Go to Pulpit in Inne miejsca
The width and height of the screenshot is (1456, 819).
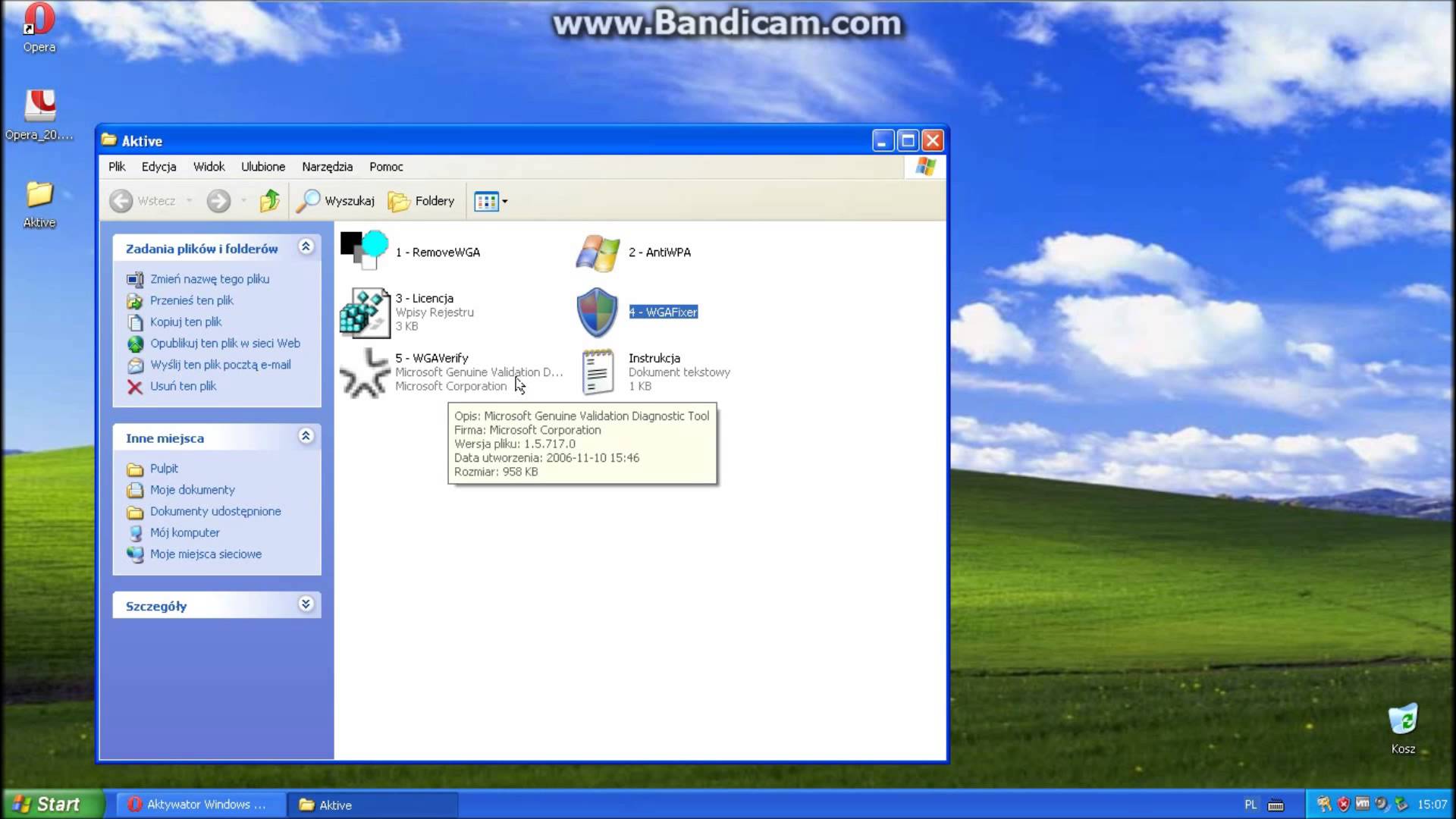tap(164, 469)
